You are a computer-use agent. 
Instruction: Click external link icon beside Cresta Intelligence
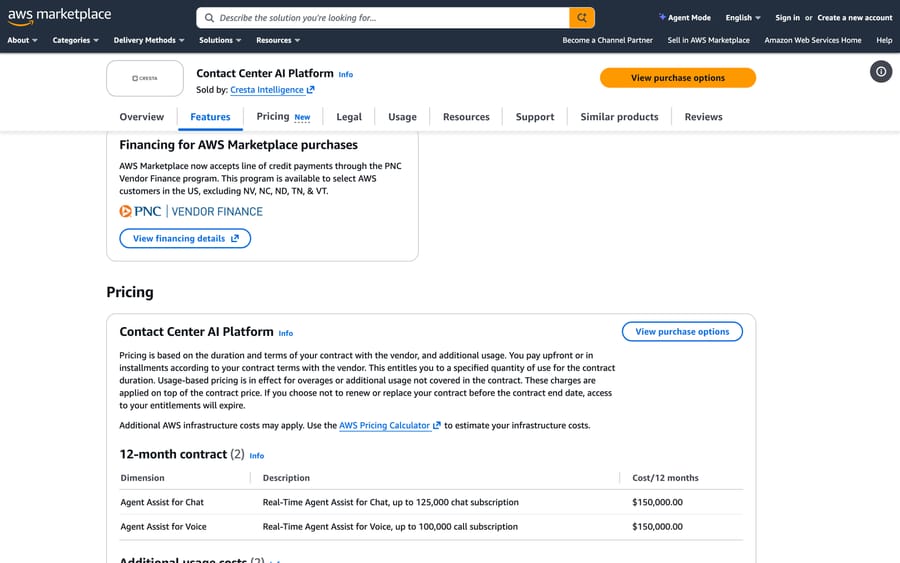[x=311, y=90]
